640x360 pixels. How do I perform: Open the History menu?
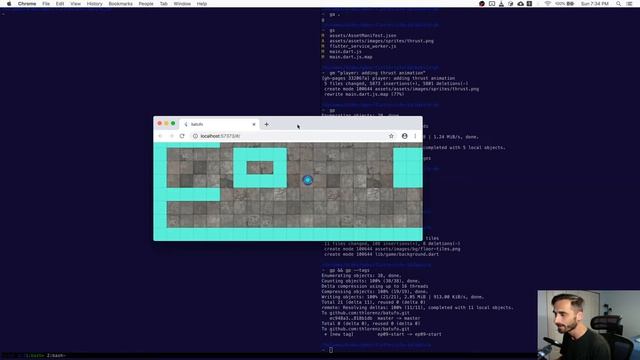[x=95, y=4]
